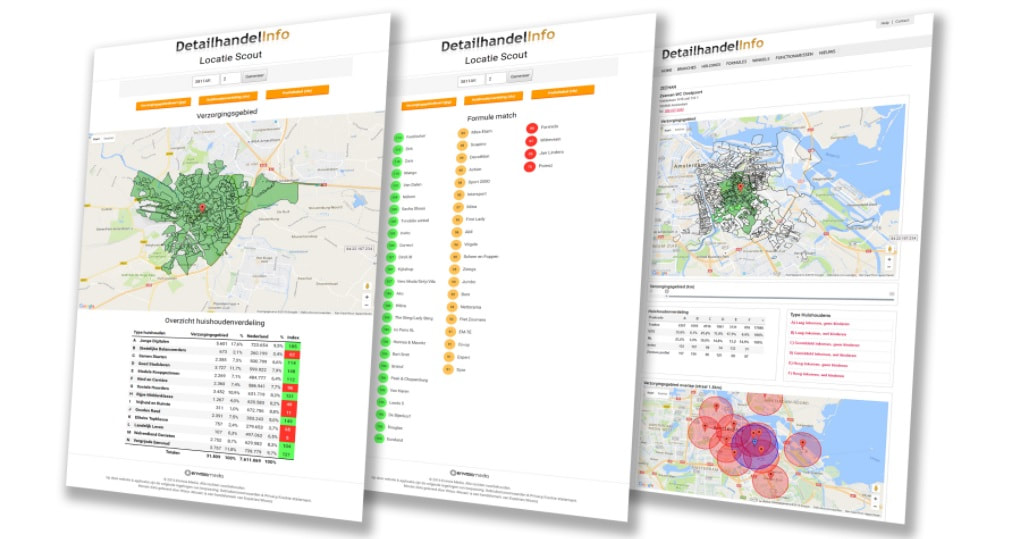Click green badge beside Kijkshop
The image size is (1015, 539).
click(390, 269)
